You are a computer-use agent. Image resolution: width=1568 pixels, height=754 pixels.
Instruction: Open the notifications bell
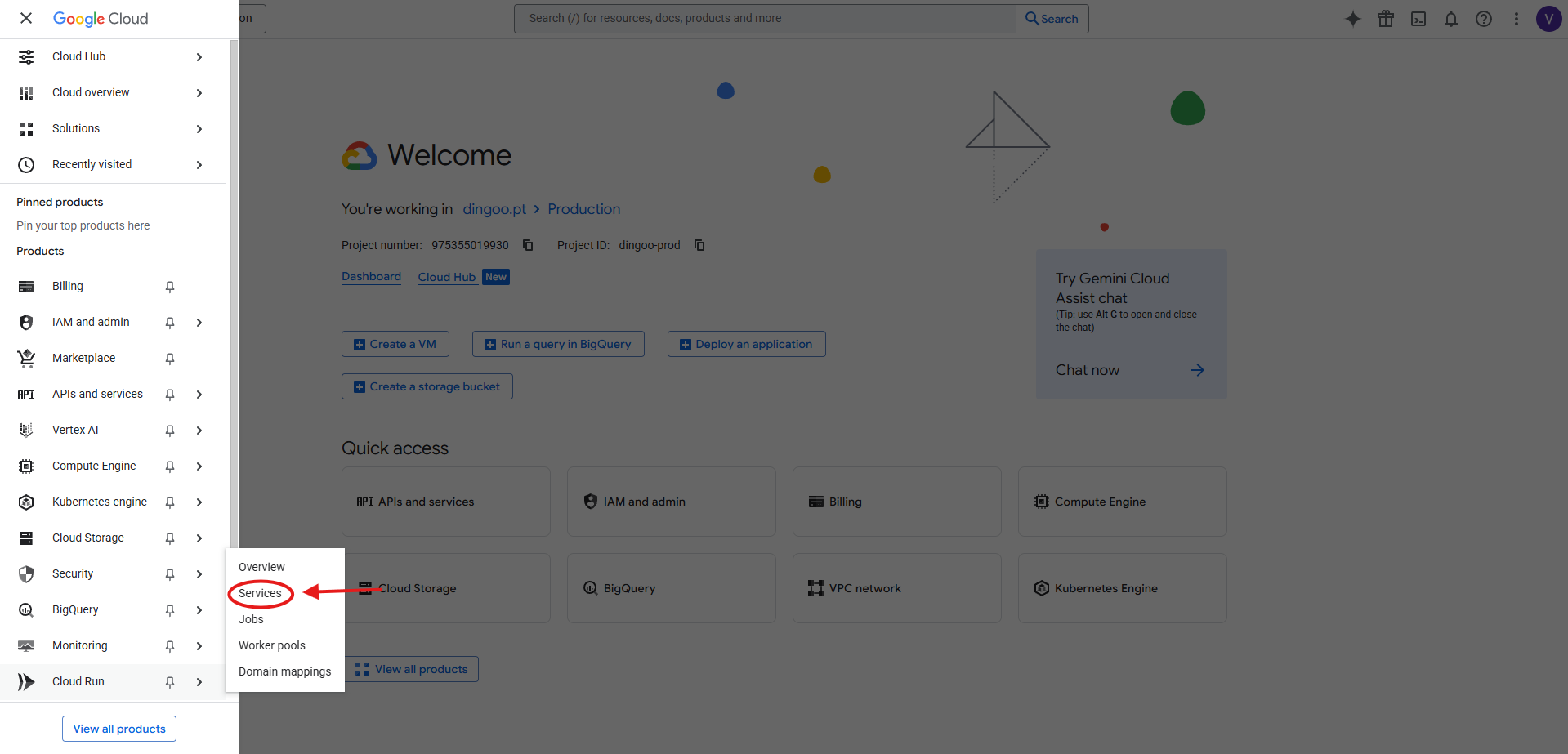[x=1450, y=18]
